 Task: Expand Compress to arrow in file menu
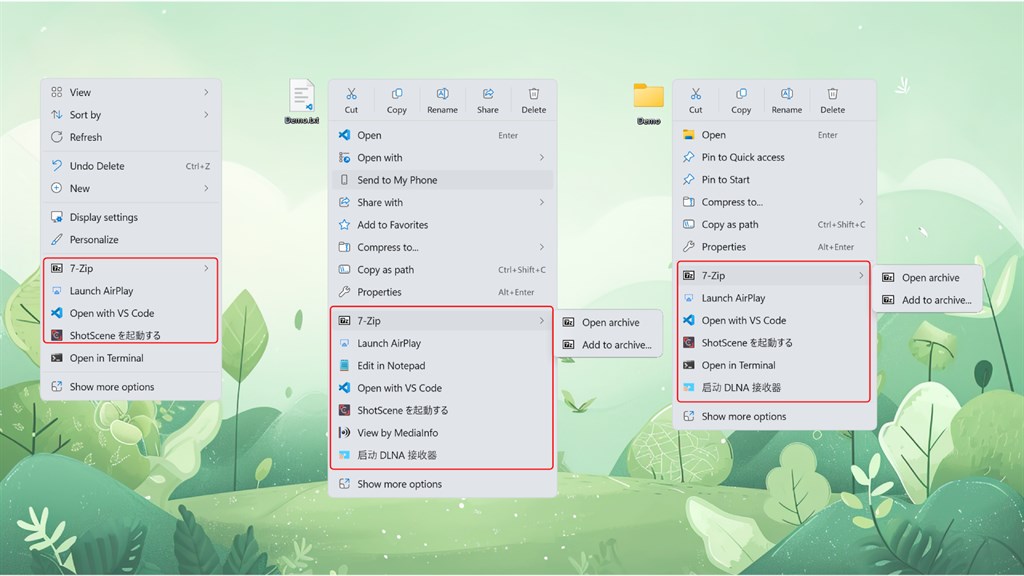(542, 248)
